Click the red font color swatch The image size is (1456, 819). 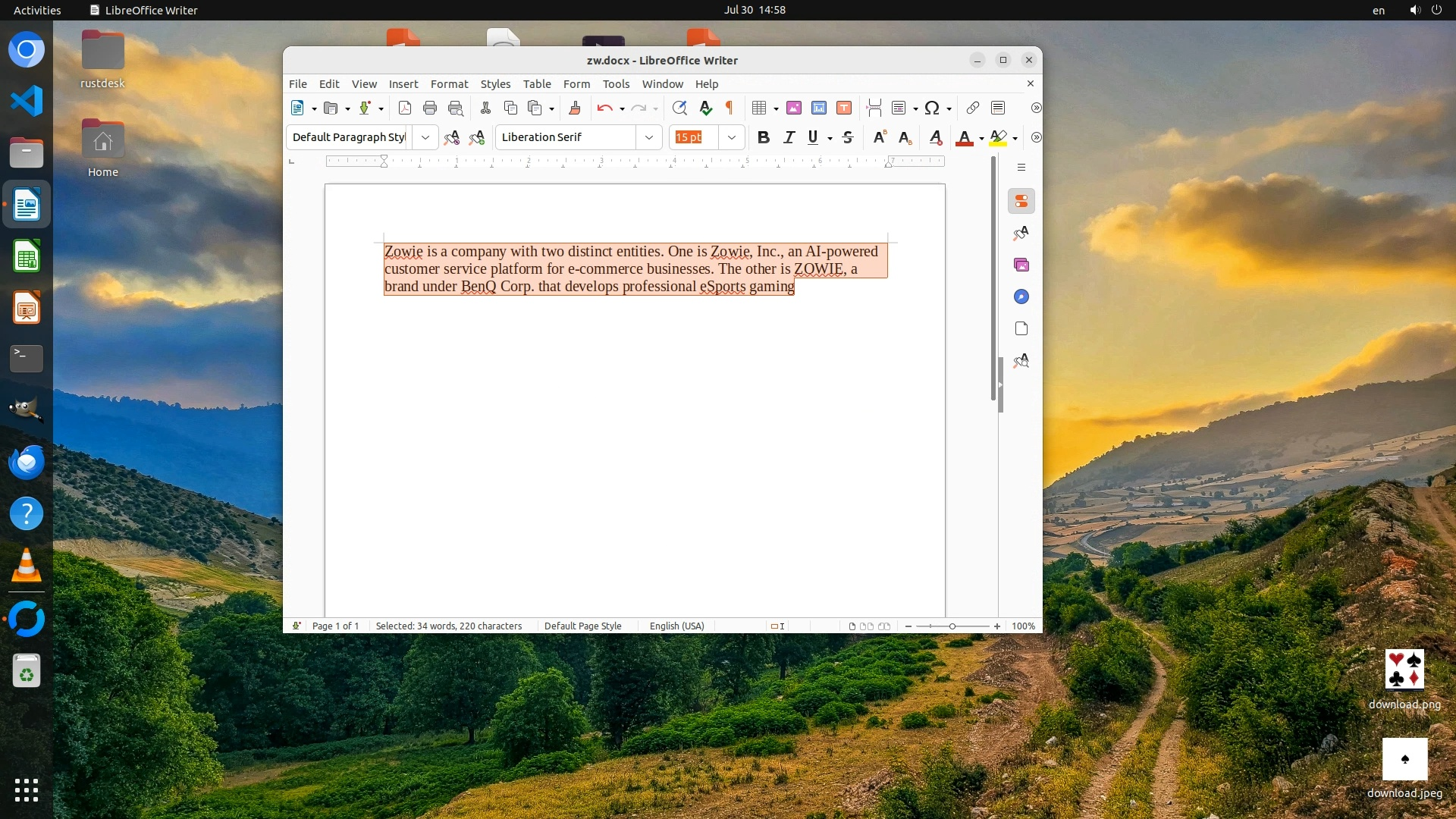tap(964, 137)
